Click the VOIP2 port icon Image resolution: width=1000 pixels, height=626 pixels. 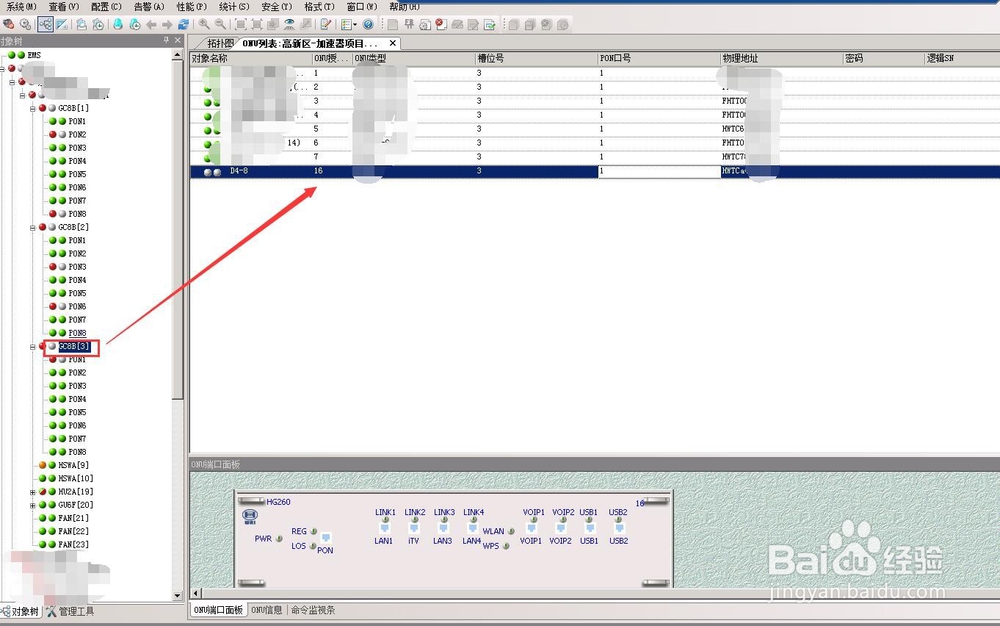coord(561,528)
